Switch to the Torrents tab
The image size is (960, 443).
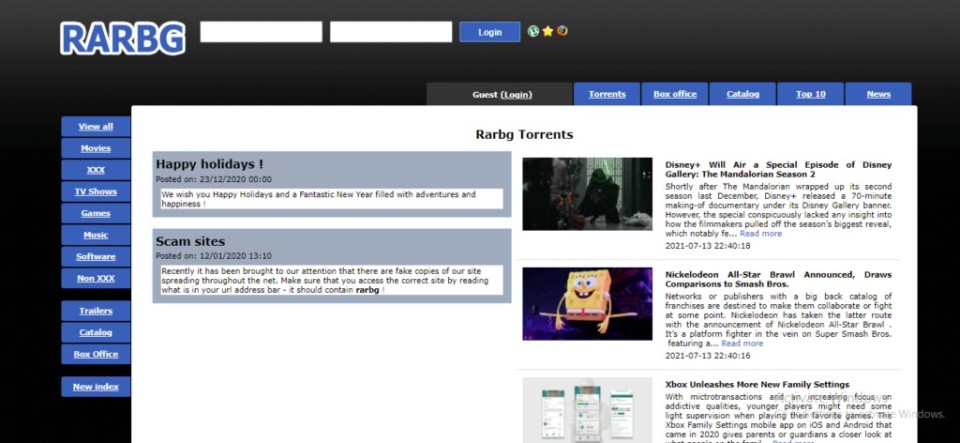pyautogui.click(x=607, y=94)
